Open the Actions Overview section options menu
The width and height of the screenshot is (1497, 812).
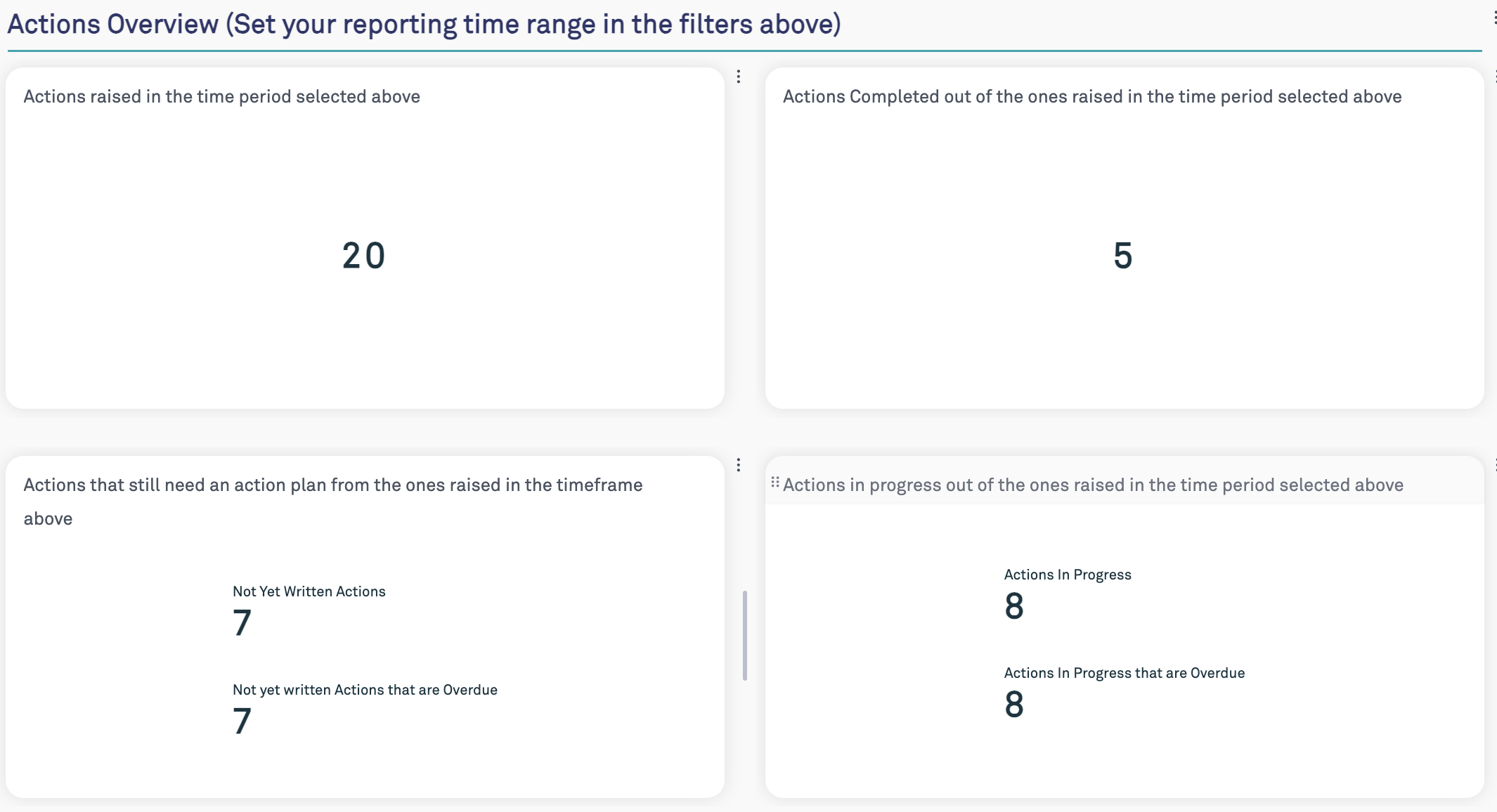(x=1493, y=18)
